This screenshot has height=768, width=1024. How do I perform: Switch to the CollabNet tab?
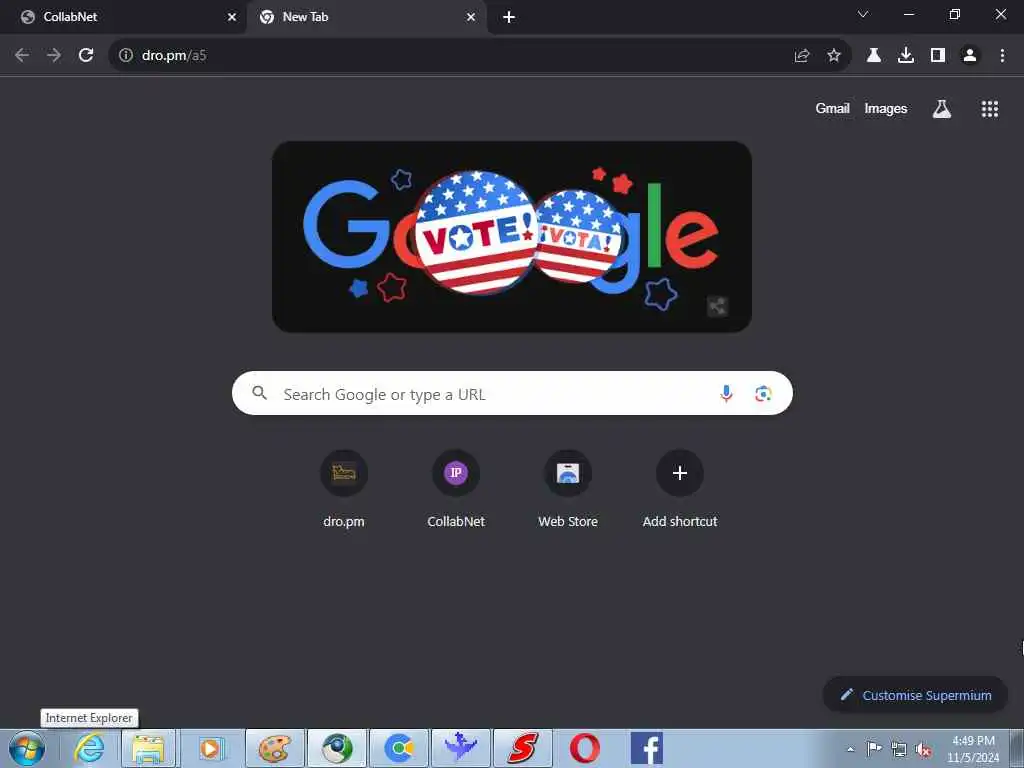pos(123,17)
